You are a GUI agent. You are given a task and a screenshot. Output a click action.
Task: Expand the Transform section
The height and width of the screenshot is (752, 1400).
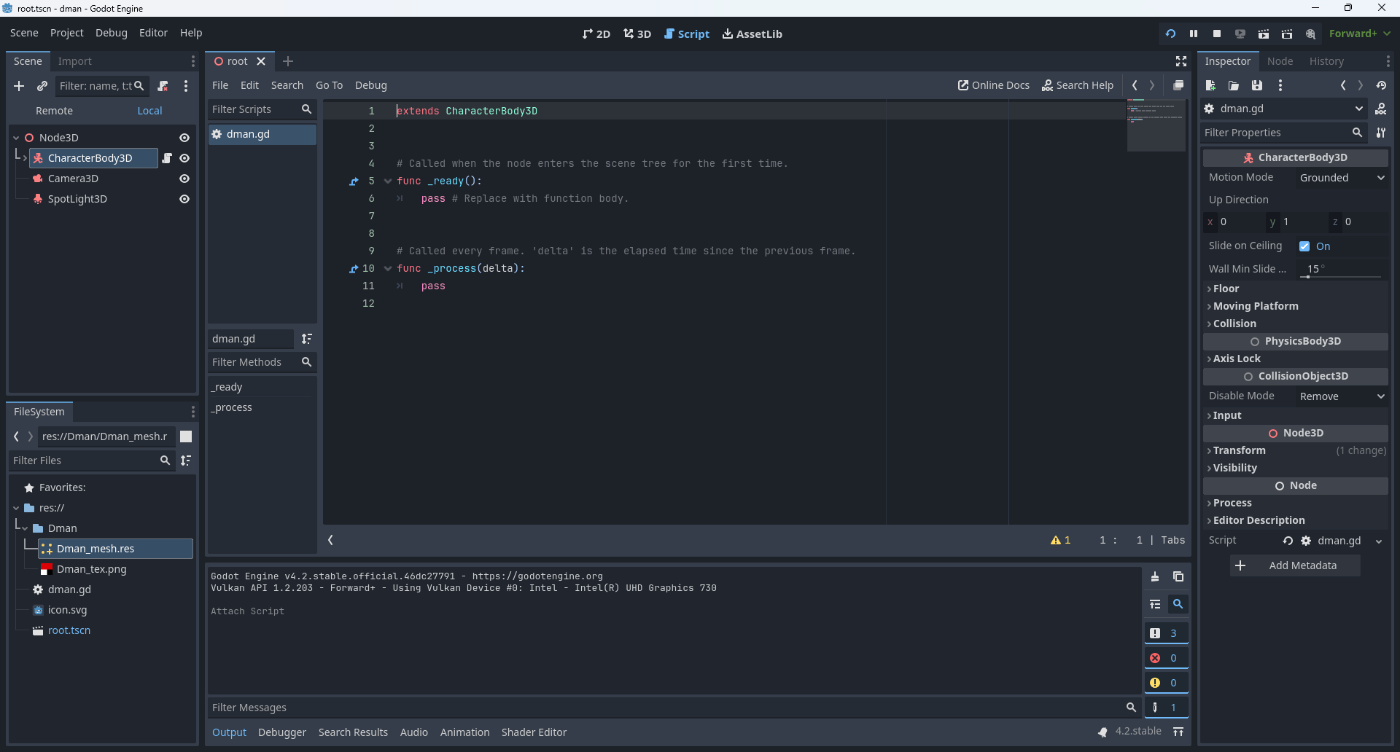1295,450
